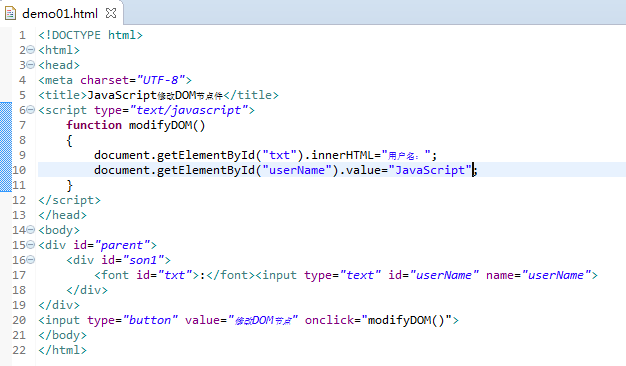Click the function modifyDOM() declaration
Viewport: 626px width, 366px height.
tap(136, 125)
